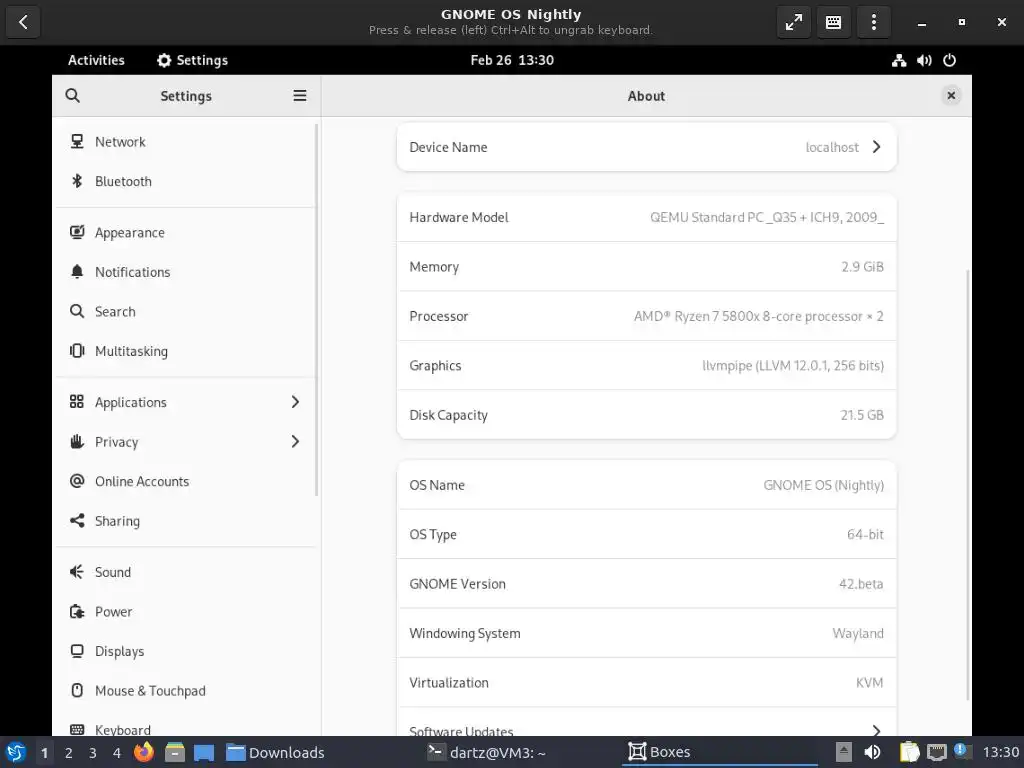Click the network icon in GNOME top bar
The image size is (1024, 768).
click(899, 60)
